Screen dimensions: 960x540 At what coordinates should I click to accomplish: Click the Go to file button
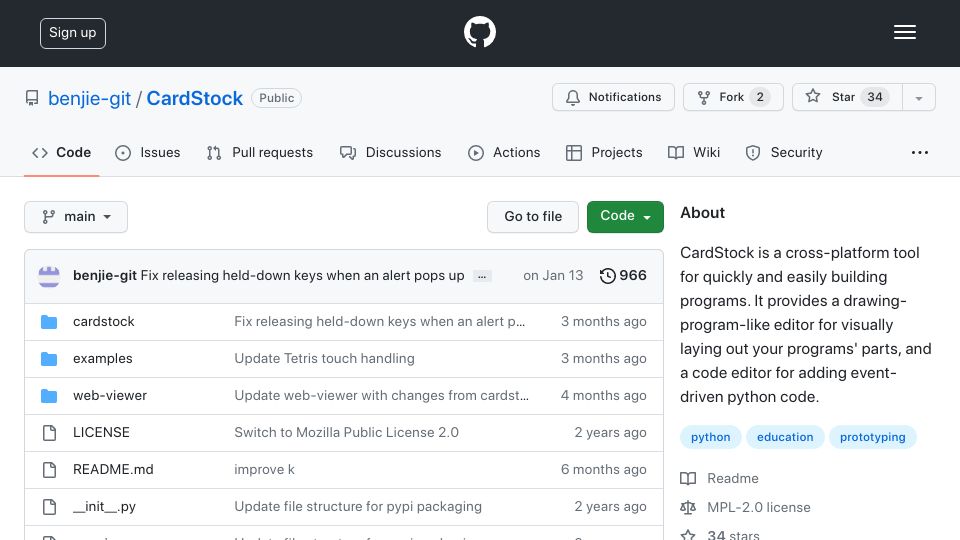coord(533,217)
